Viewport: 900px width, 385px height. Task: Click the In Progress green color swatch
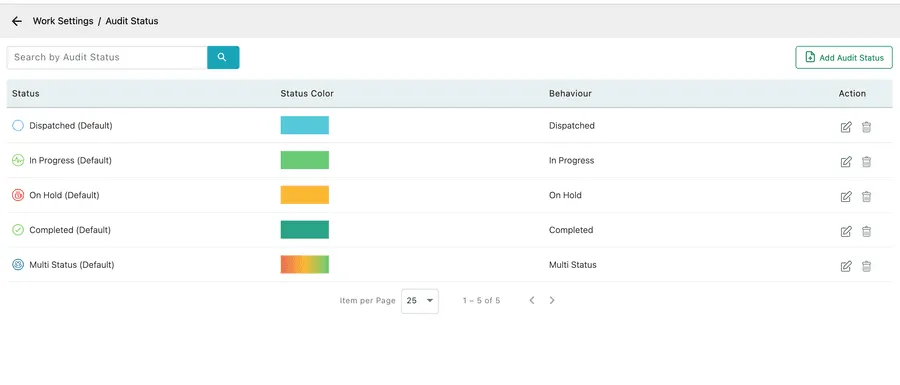click(x=305, y=160)
